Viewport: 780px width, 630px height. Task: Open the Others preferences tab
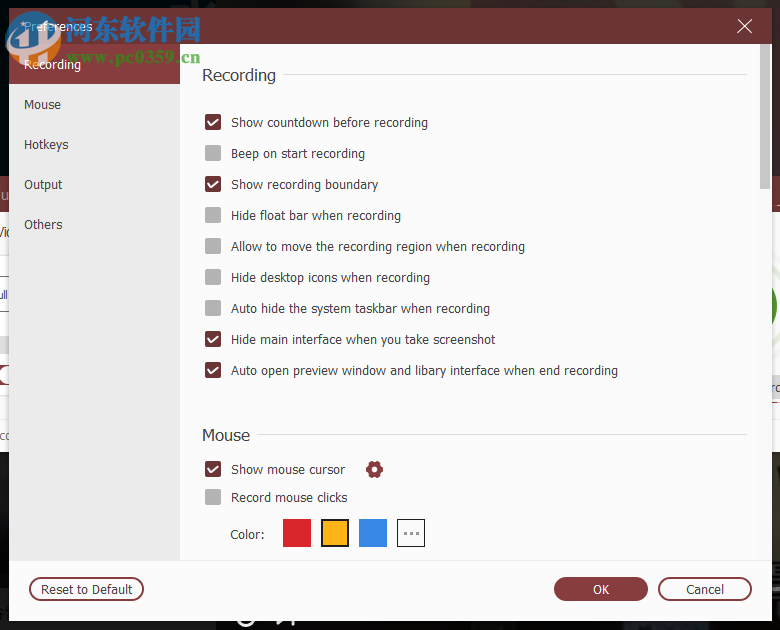pos(95,224)
